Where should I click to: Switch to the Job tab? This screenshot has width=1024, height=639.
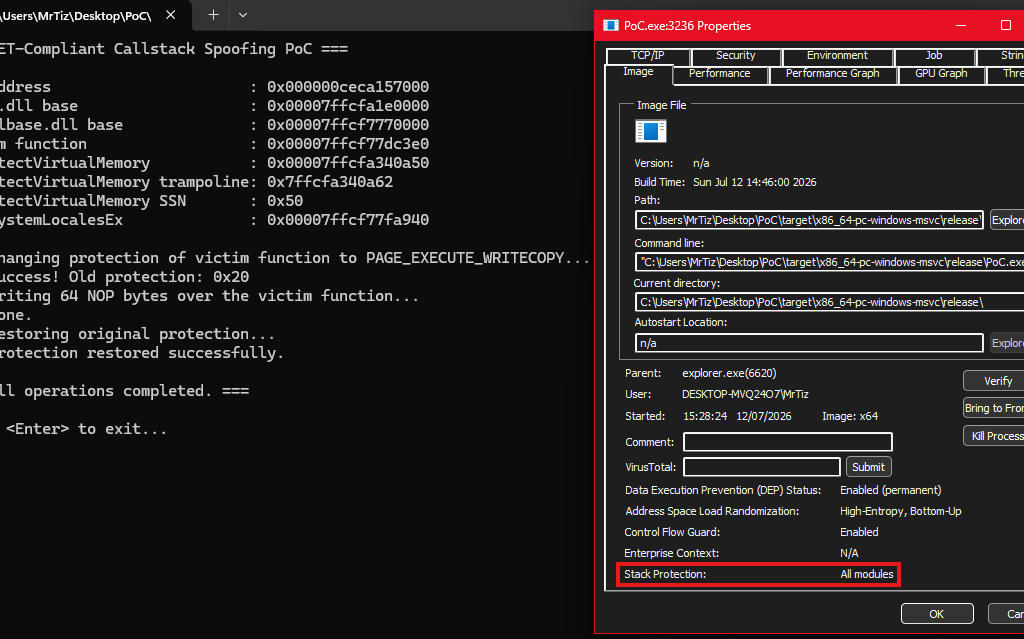934,56
